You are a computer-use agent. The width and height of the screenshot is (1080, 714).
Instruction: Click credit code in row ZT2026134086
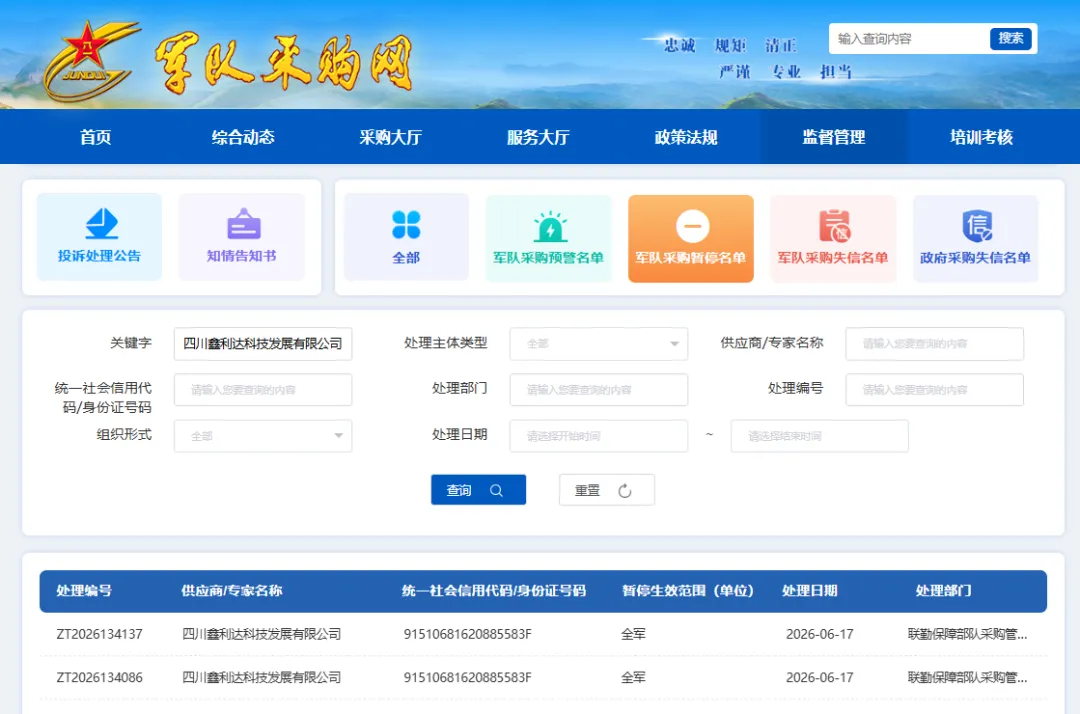[468, 678]
